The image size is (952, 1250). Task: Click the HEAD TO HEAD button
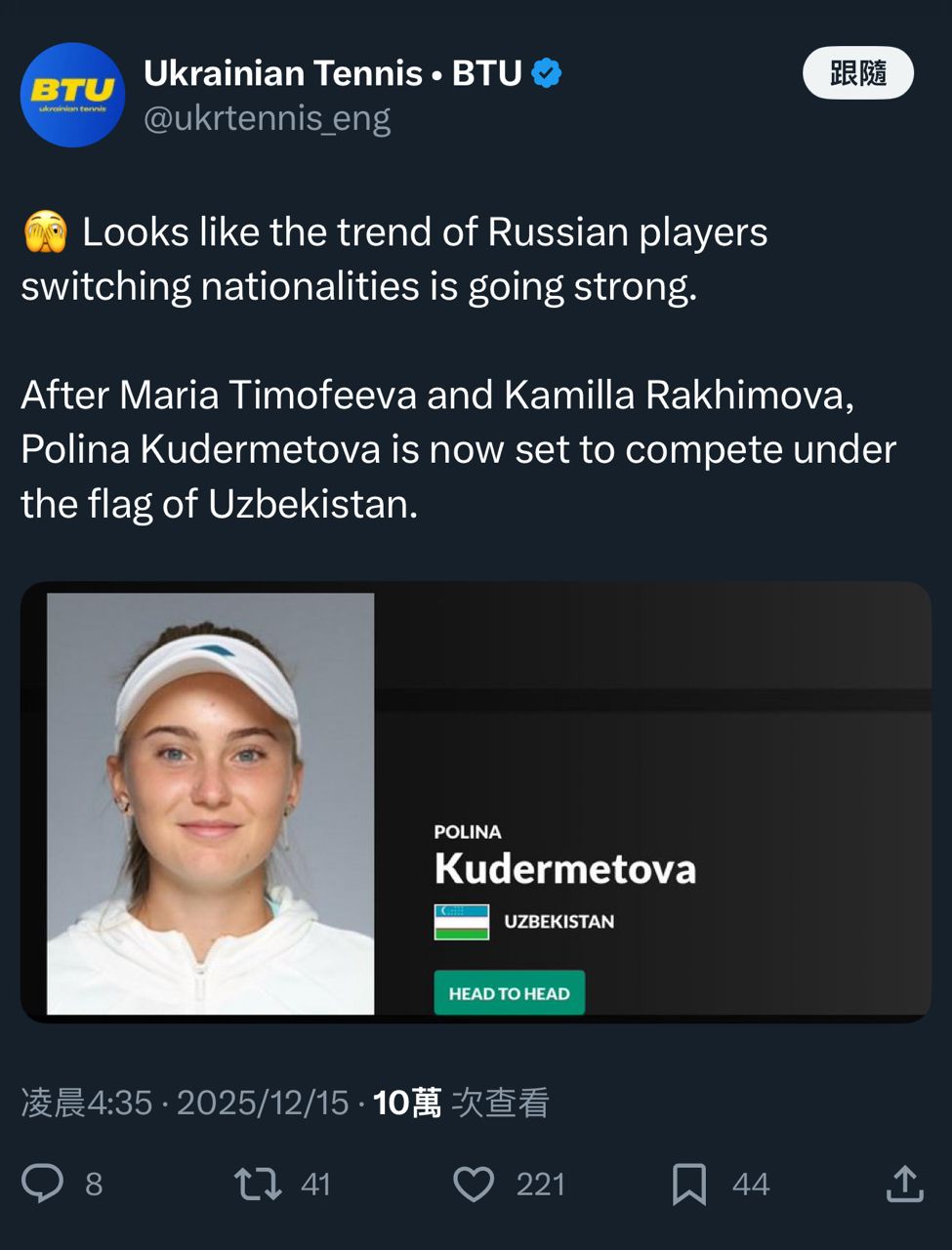[x=509, y=993]
